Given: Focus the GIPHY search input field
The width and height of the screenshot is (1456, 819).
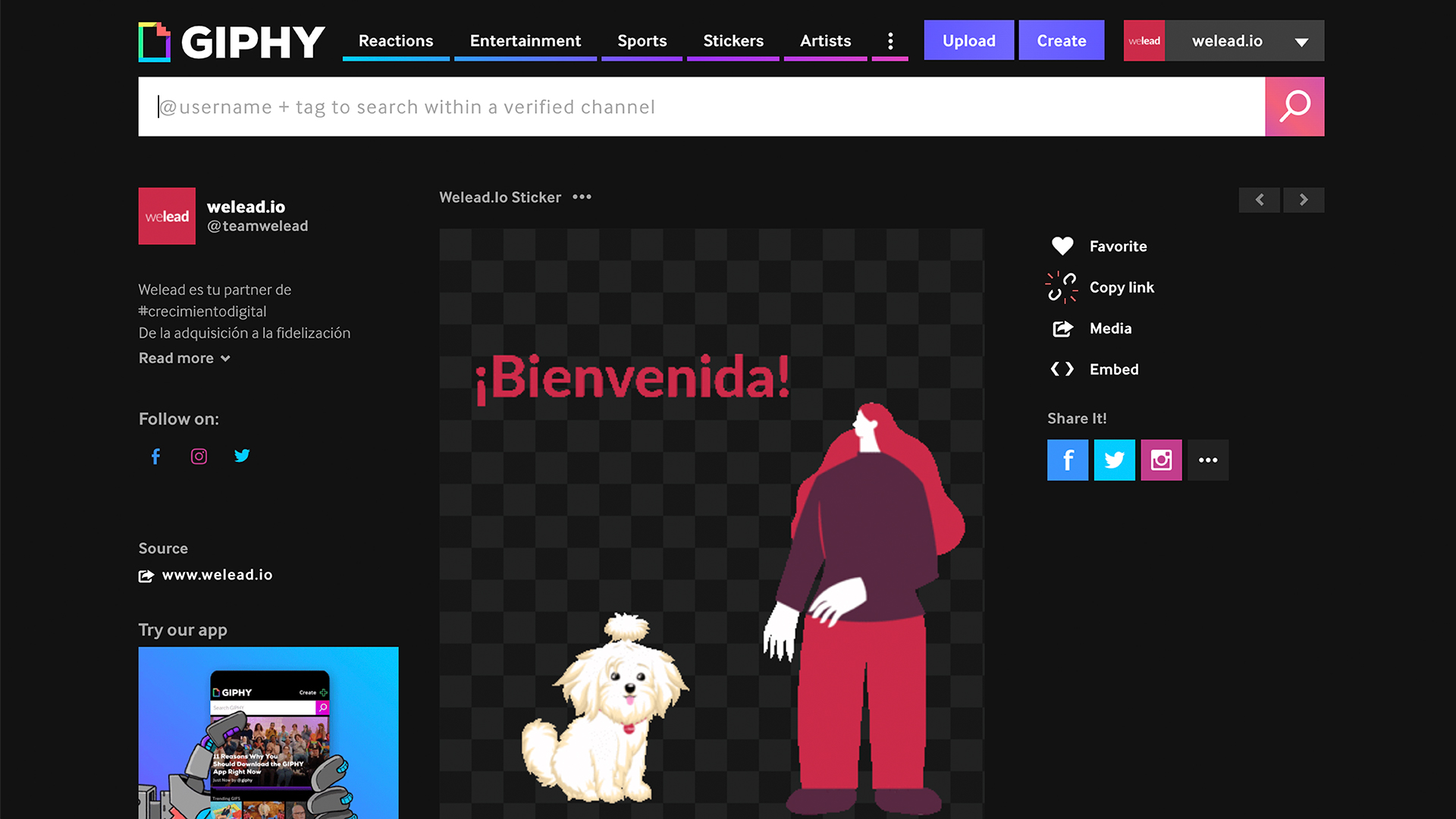Looking at the screenshot, I should (x=701, y=107).
